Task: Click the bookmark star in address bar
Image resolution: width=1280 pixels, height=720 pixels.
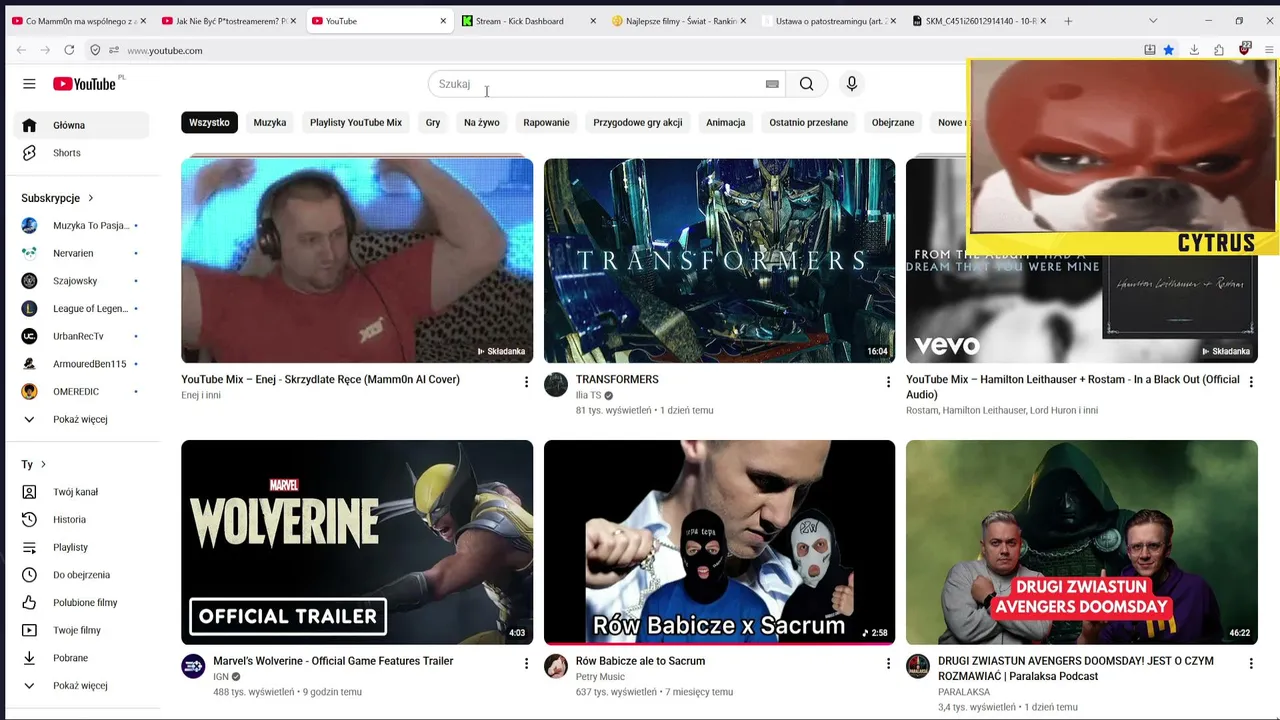Action: [1168, 50]
